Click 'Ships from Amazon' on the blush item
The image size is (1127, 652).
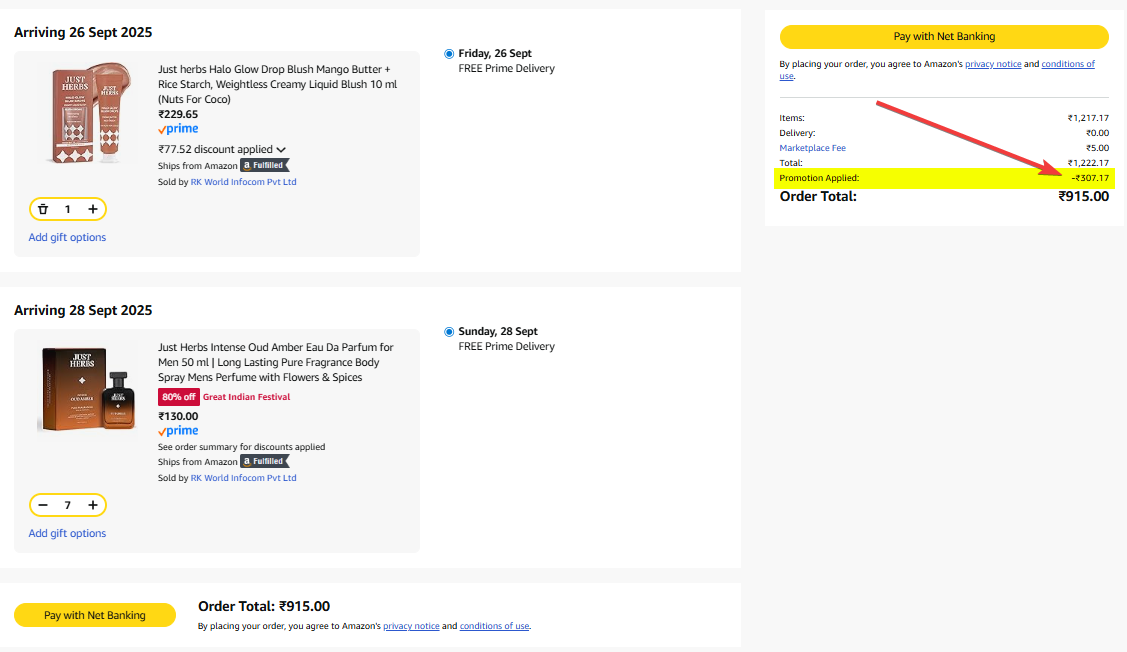pos(198,166)
